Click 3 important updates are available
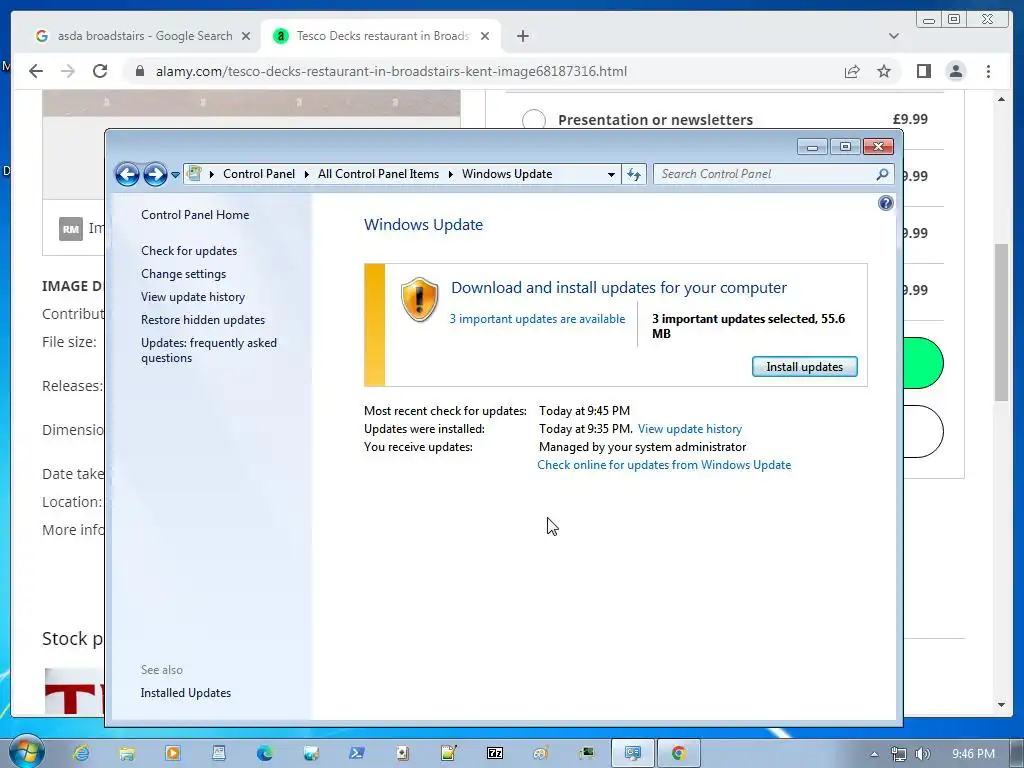 [x=537, y=319]
